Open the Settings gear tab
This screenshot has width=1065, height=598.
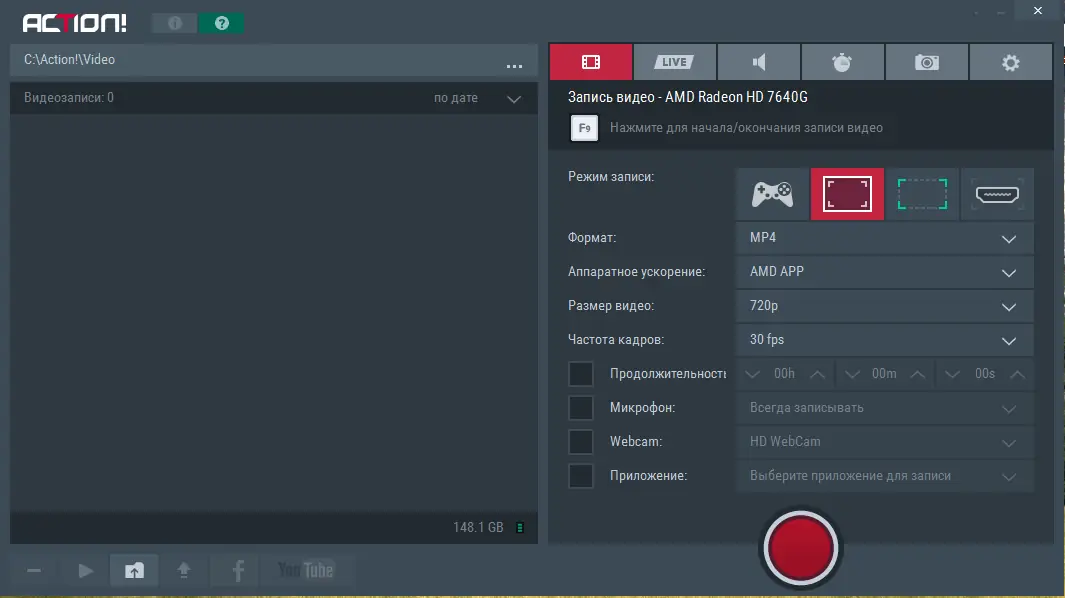tap(1011, 62)
